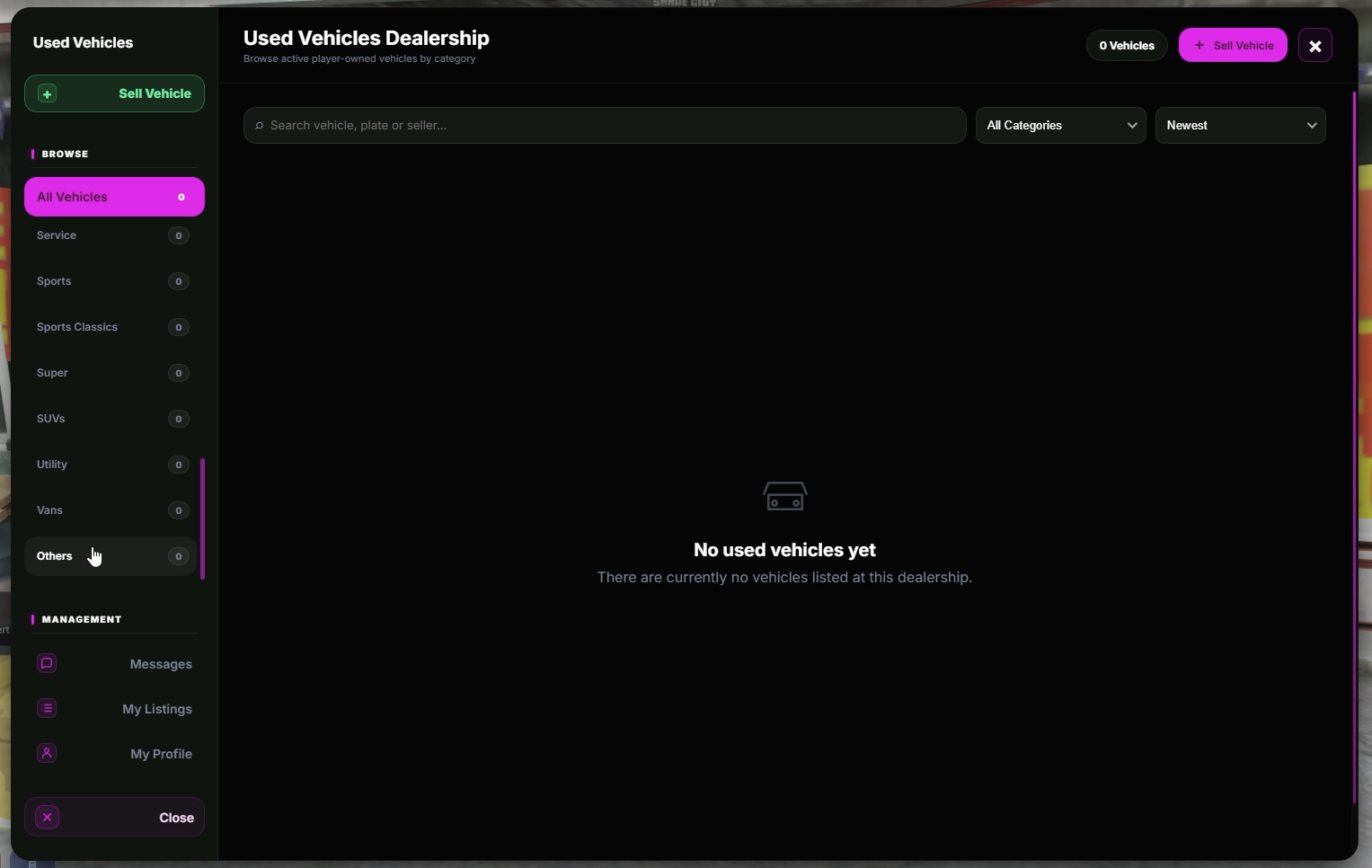Click the My Listings list icon

point(47,708)
